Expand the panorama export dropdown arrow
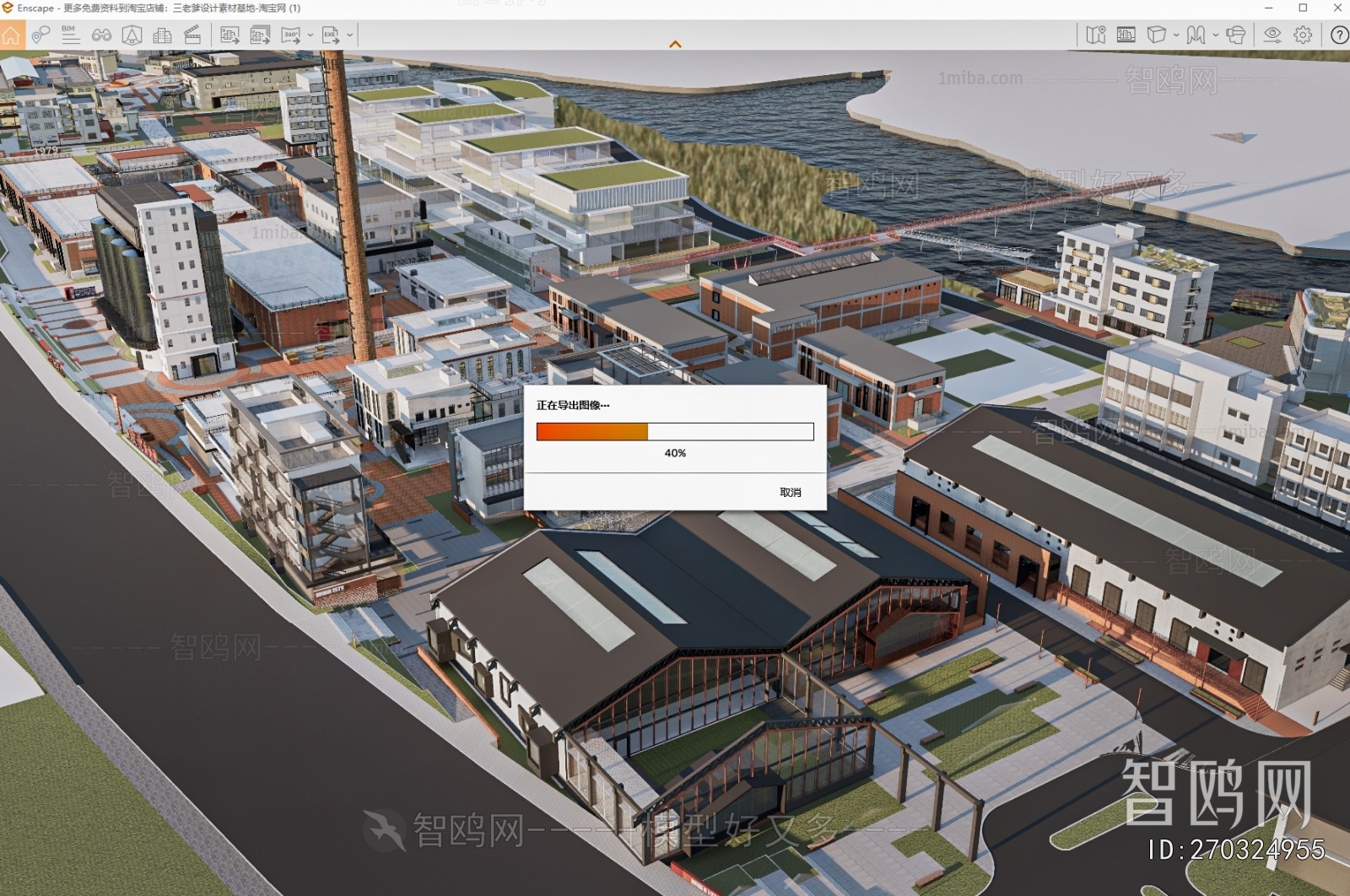The image size is (1350, 896). pos(310,35)
